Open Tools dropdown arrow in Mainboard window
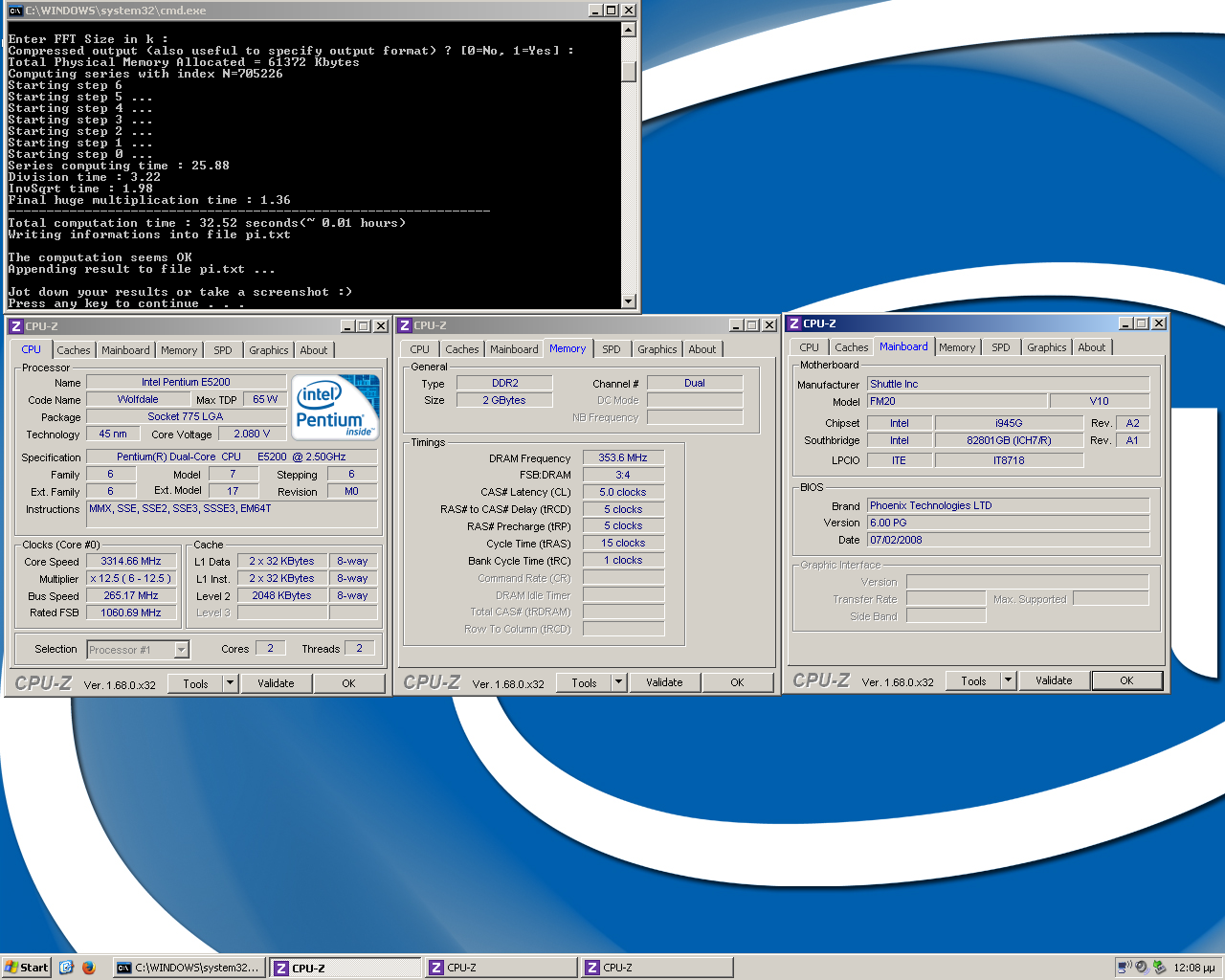This screenshot has width=1225, height=980. pos(1008,680)
